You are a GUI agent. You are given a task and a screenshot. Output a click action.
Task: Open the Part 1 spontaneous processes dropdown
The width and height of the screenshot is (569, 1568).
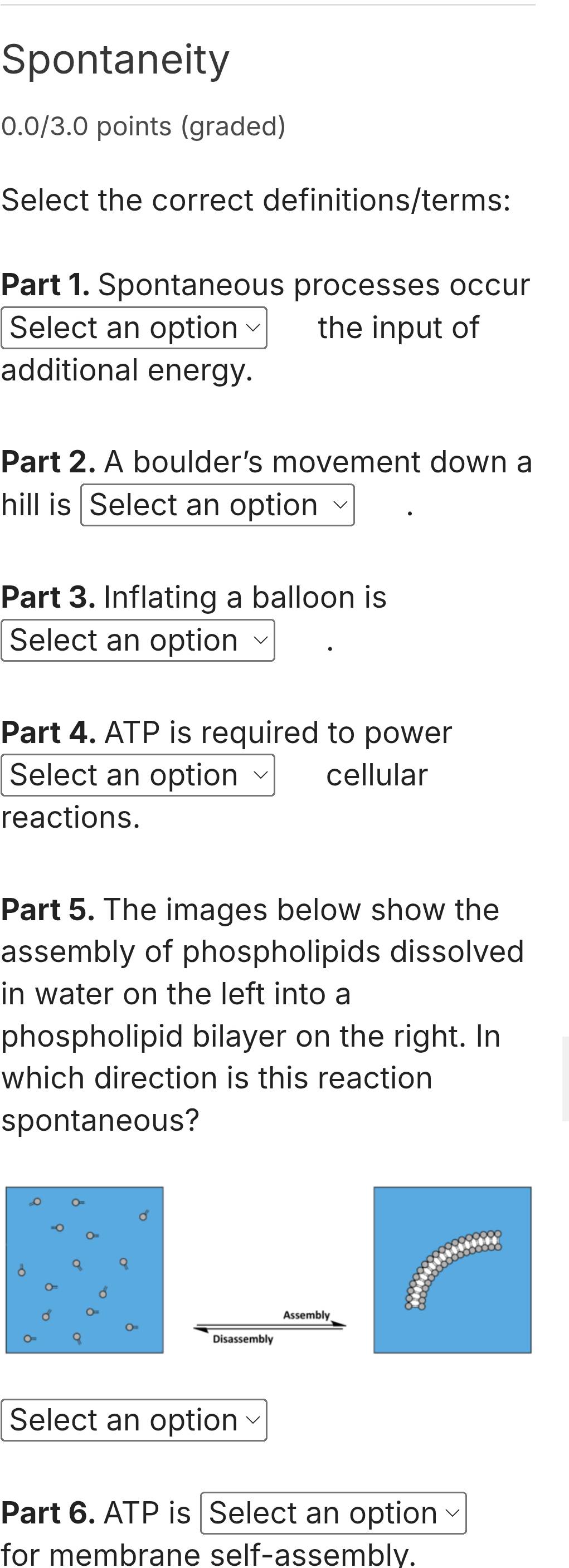[x=133, y=328]
